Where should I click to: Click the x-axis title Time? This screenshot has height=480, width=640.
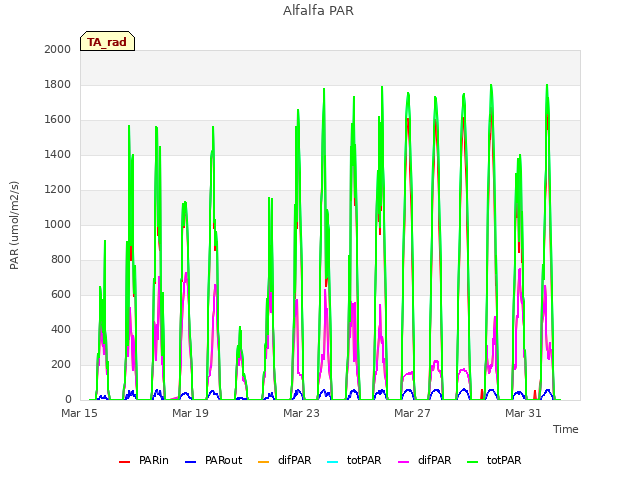(x=566, y=429)
